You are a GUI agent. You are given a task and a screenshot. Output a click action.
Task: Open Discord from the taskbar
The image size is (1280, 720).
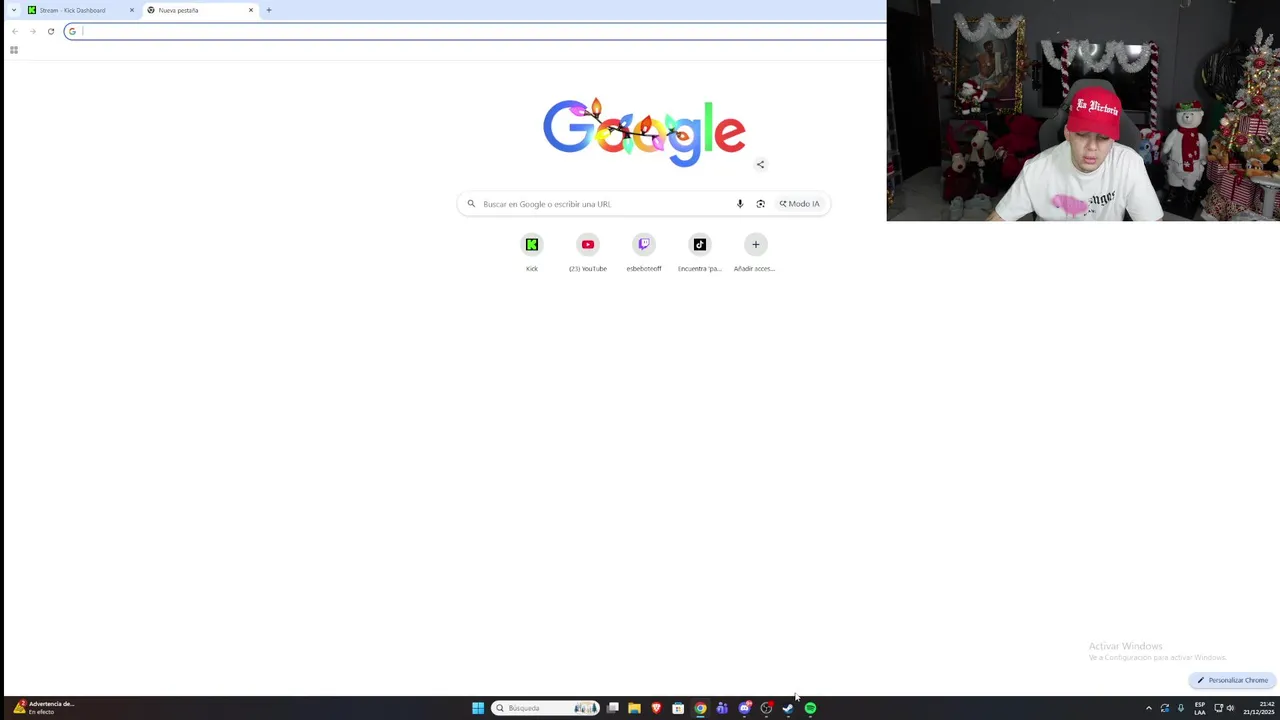(x=744, y=708)
